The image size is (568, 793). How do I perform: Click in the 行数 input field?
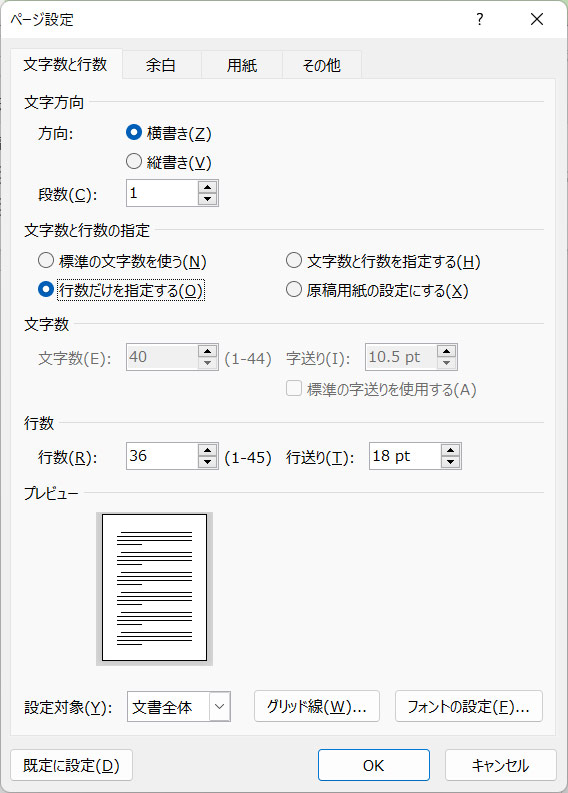[x=162, y=456]
